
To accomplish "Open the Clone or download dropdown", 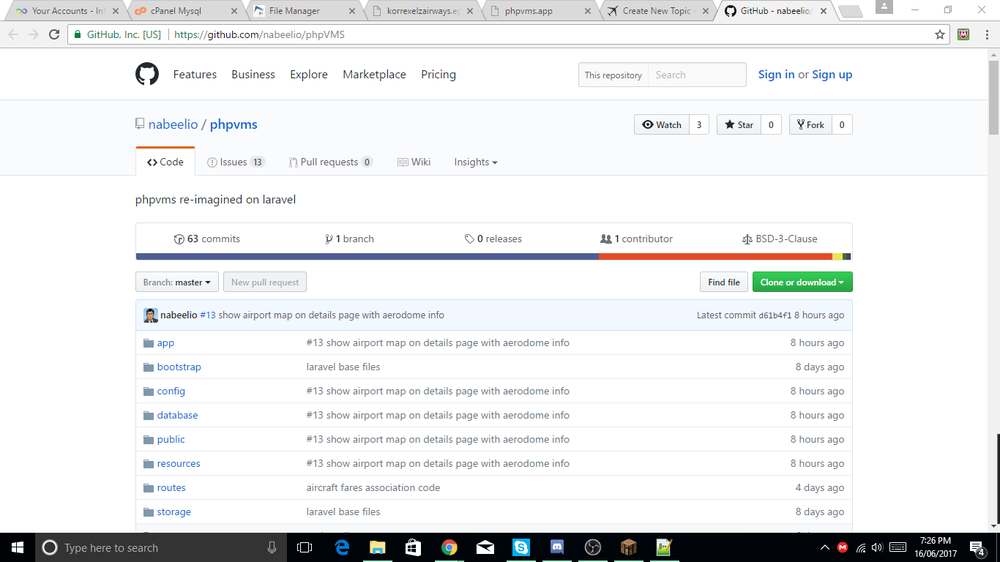I will click(802, 283).
